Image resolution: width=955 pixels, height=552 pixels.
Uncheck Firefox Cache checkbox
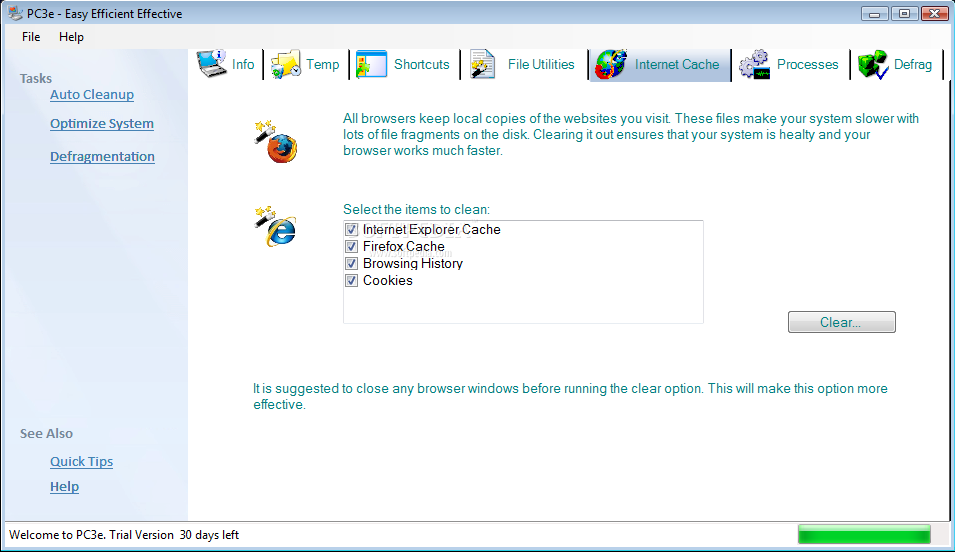click(351, 247)
